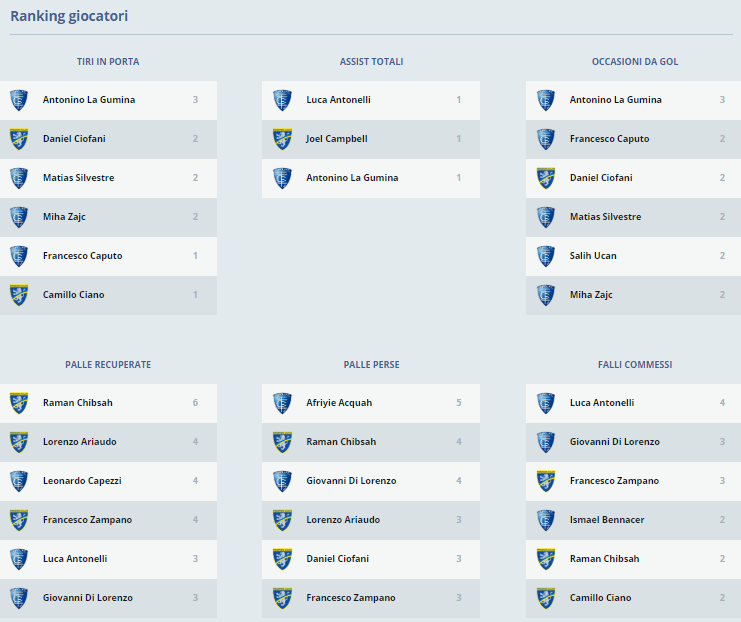The image size is (741, 622).
Task: Click team crest beside Joel Campbell
Action: (x=282, y=139)
